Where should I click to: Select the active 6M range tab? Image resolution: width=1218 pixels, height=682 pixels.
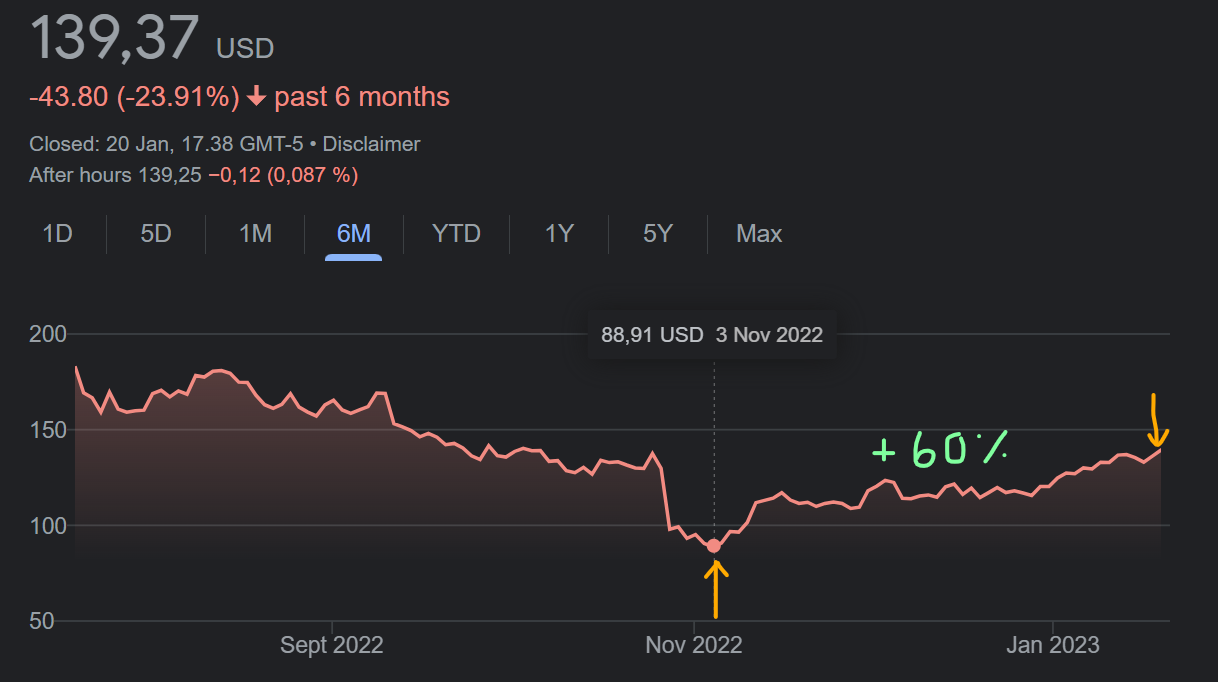[x=353, y=234]
